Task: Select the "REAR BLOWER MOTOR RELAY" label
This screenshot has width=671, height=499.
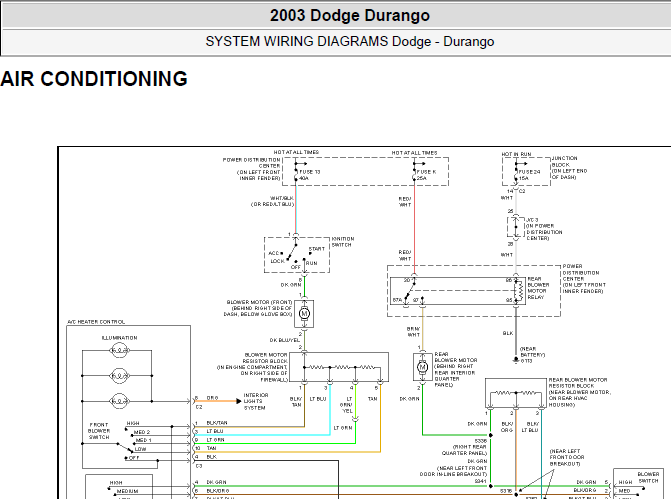Action: point(538,288)
